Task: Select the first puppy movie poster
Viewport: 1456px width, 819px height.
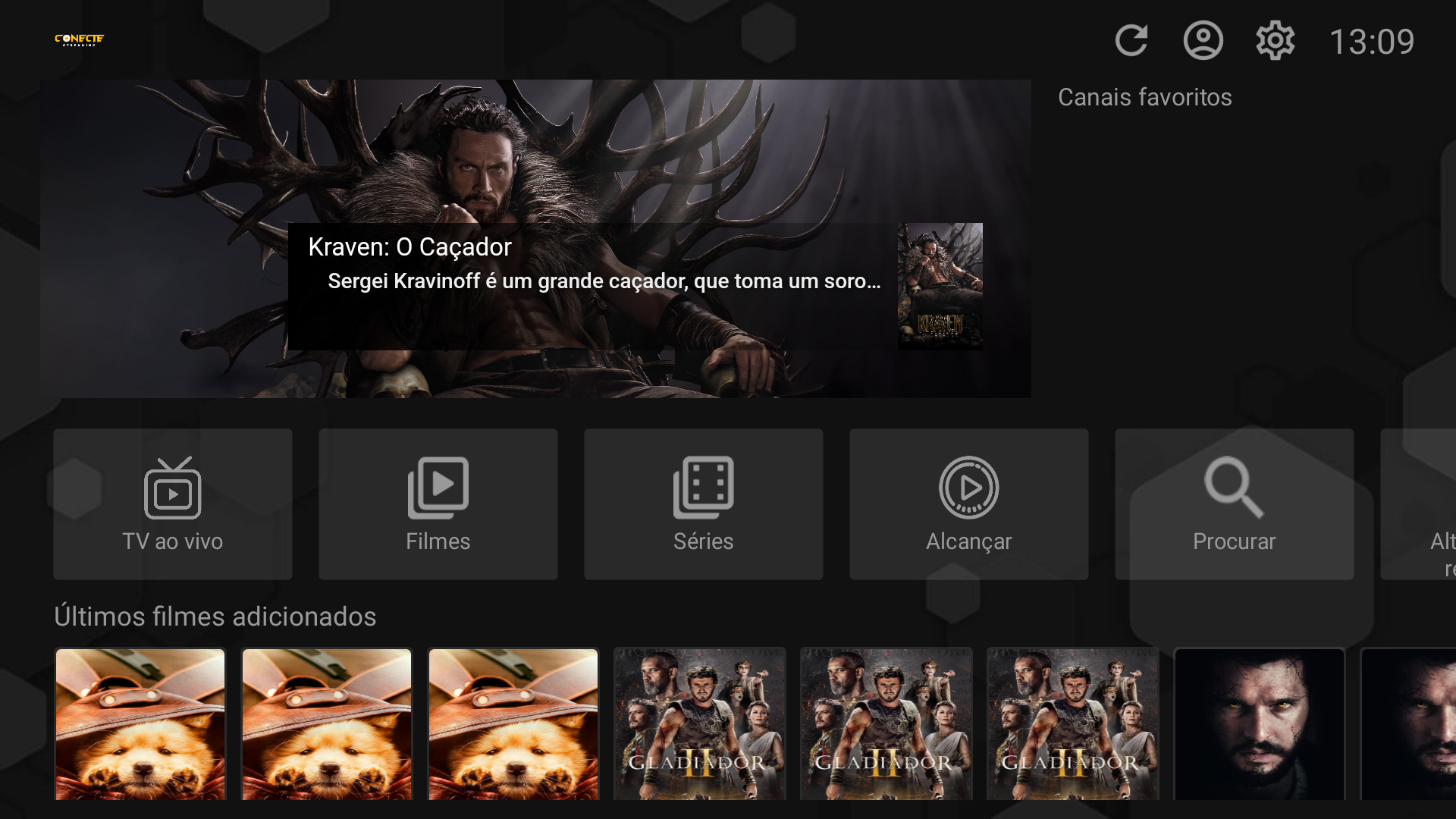Action: tap(140, 724)
